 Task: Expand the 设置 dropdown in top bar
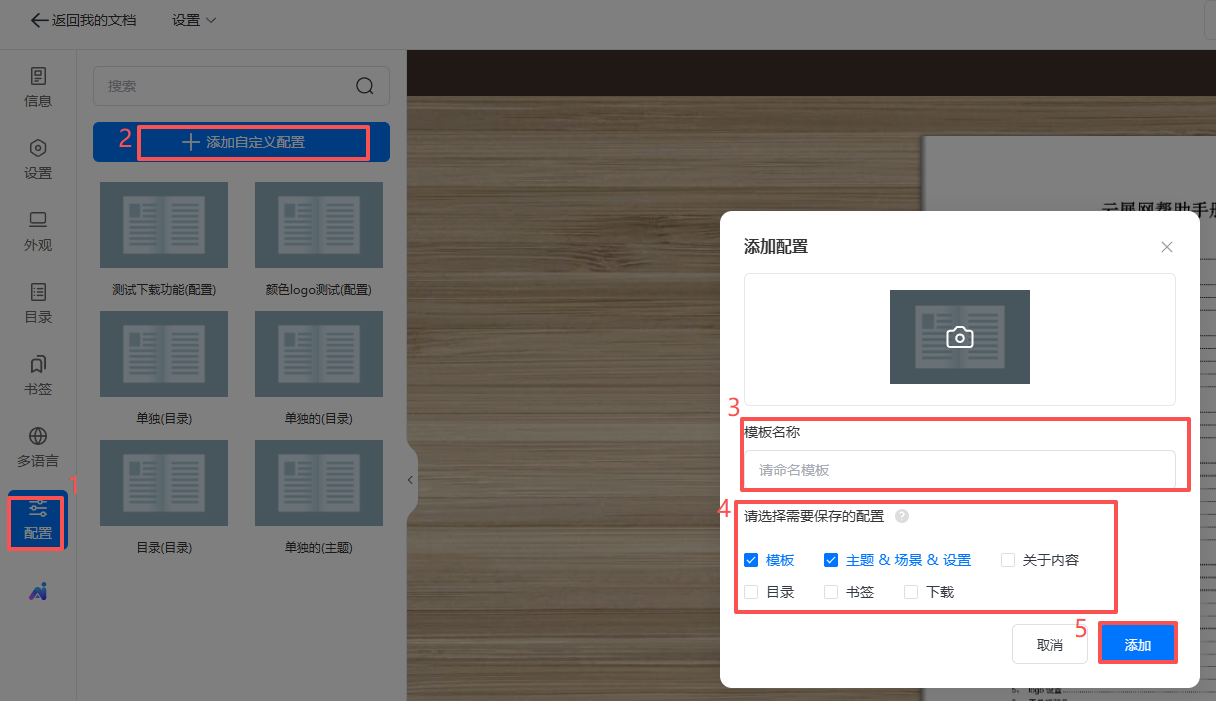coord(194,20)
